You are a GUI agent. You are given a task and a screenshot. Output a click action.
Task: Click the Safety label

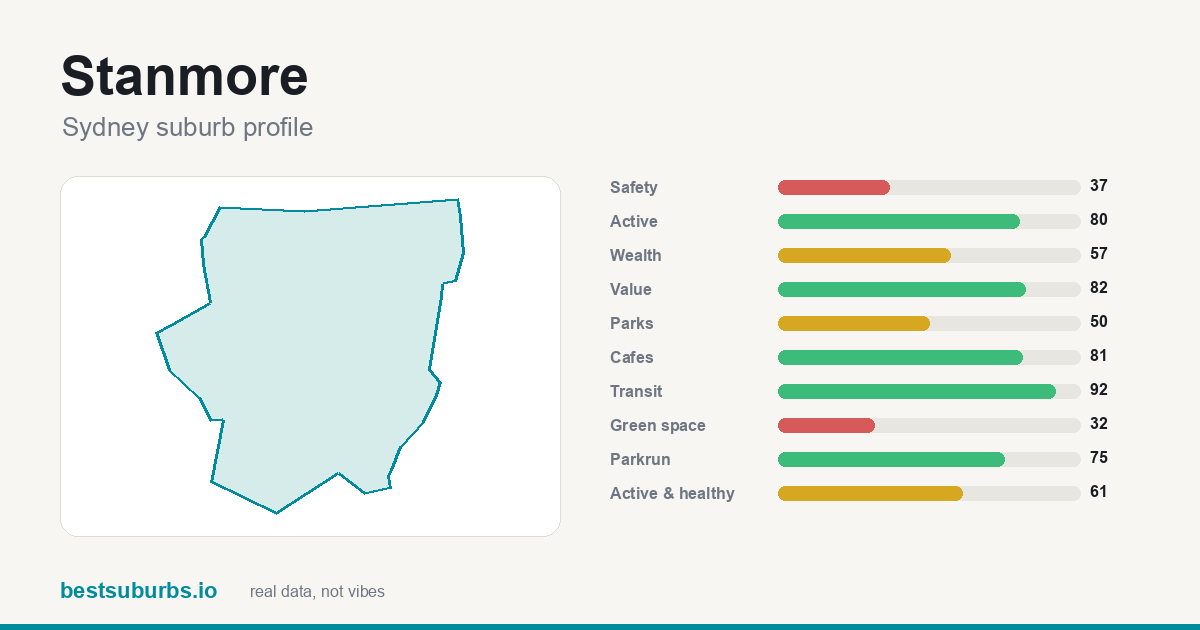(634, 187)
